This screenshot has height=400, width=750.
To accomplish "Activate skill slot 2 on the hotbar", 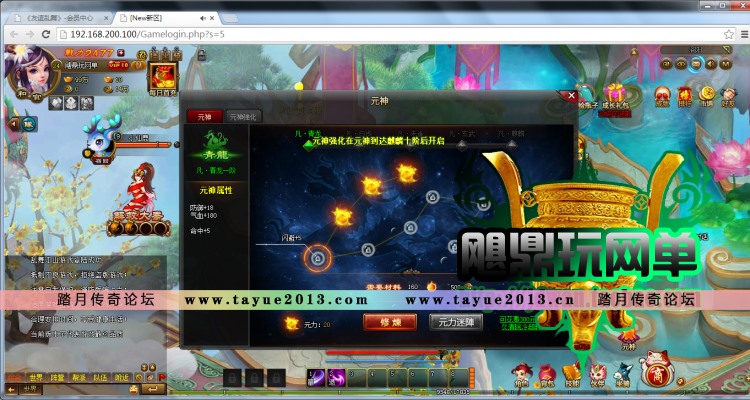I will coord(336,378).
